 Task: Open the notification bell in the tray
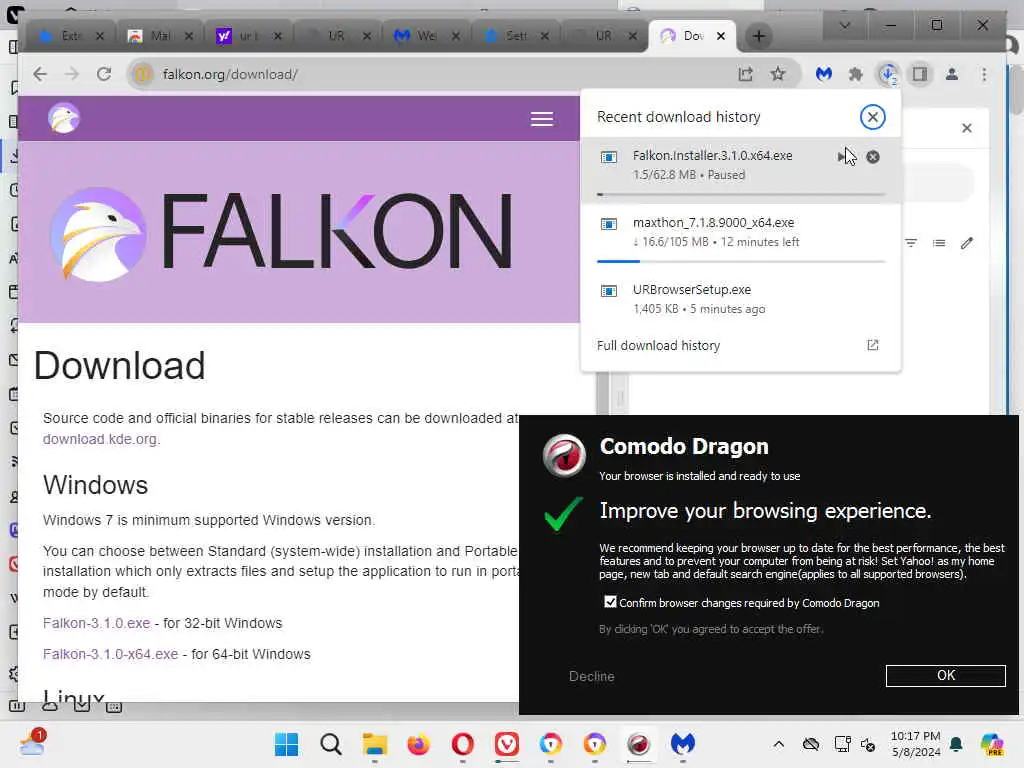(x=956, y=744)
